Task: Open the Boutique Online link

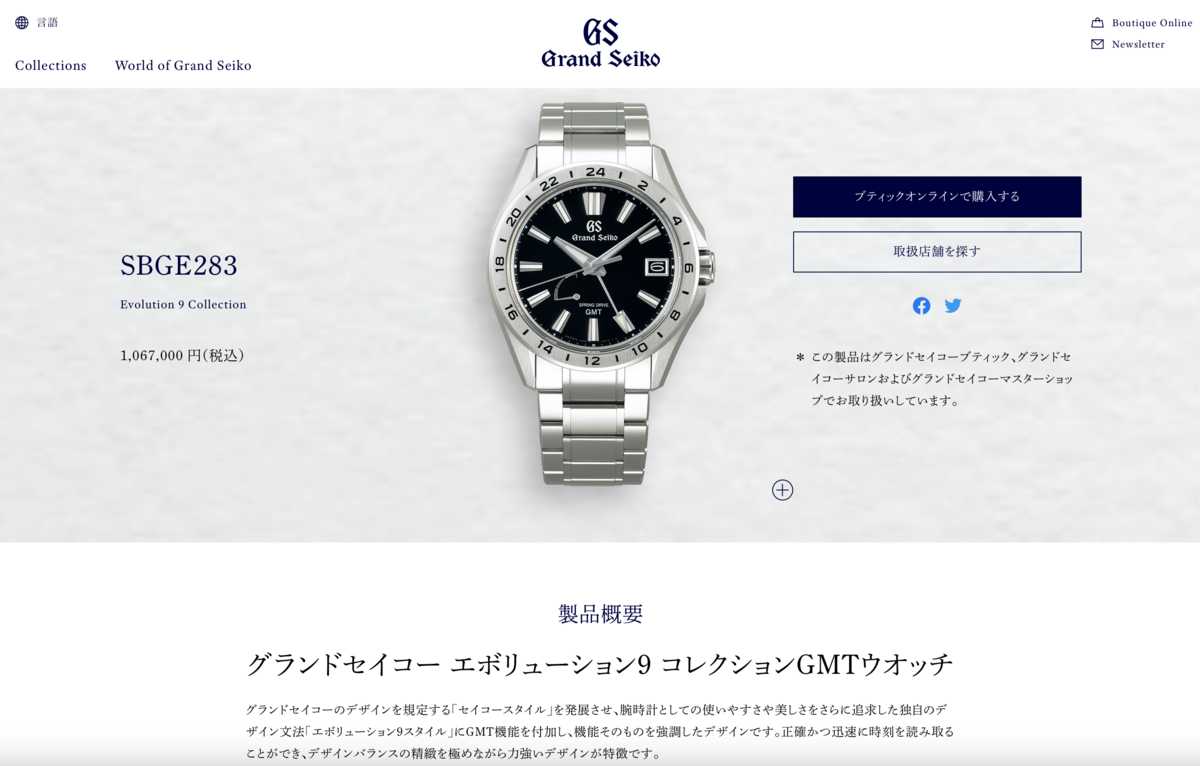Action: click(x=1152, y=23)
